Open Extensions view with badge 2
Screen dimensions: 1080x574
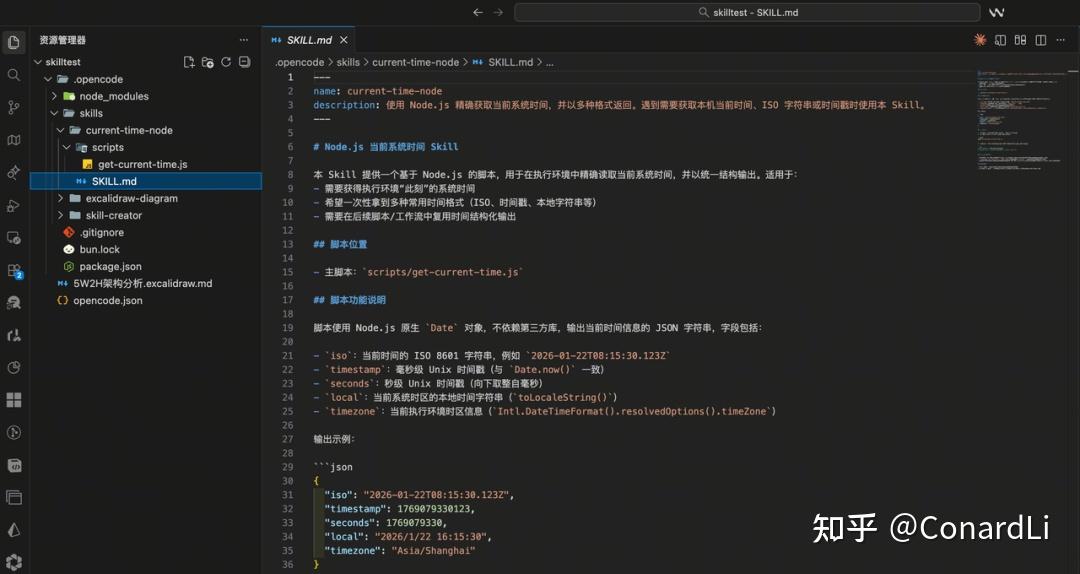pyautogui.click(x=14, y=271)
